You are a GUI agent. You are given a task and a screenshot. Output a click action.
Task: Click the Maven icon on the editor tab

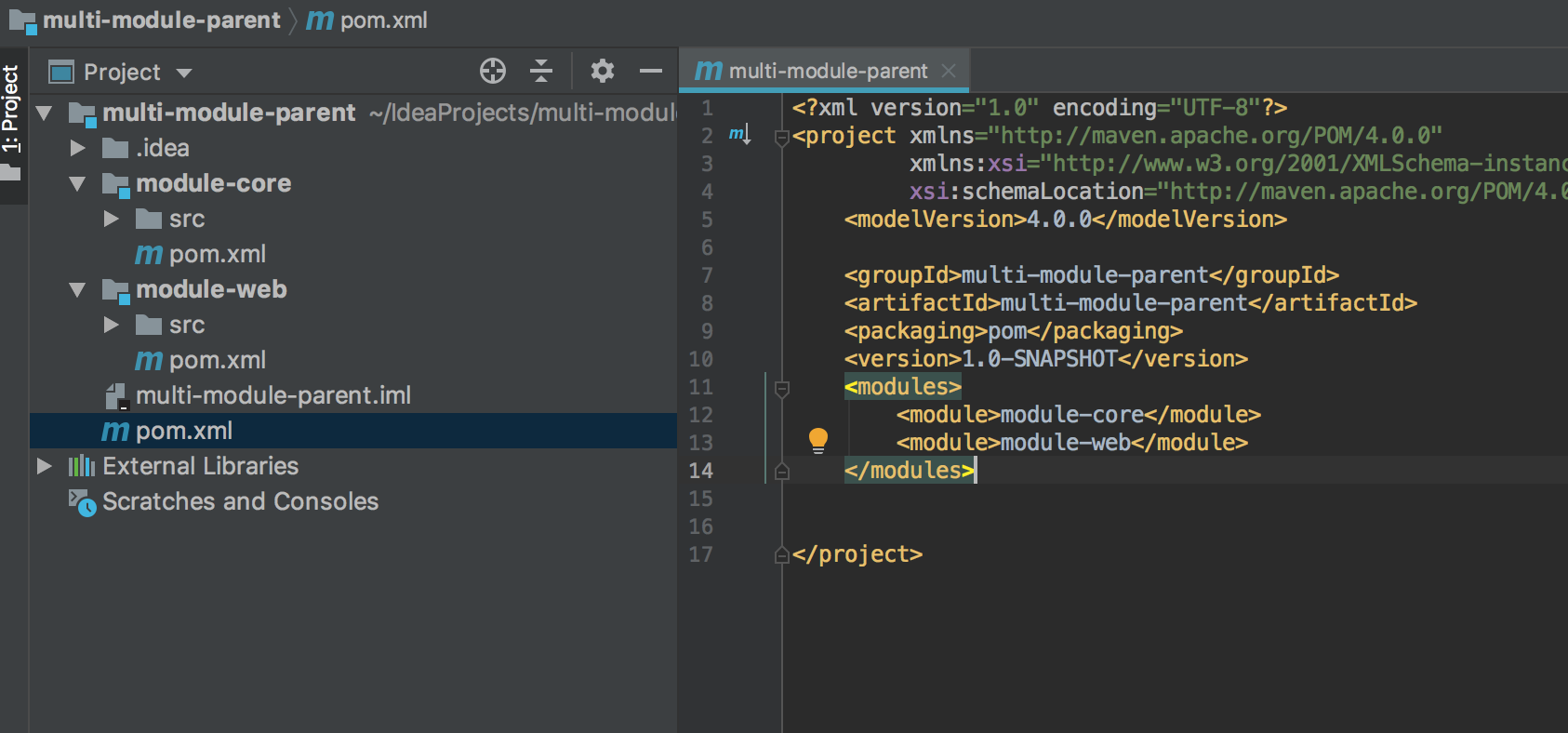[709, 71]
